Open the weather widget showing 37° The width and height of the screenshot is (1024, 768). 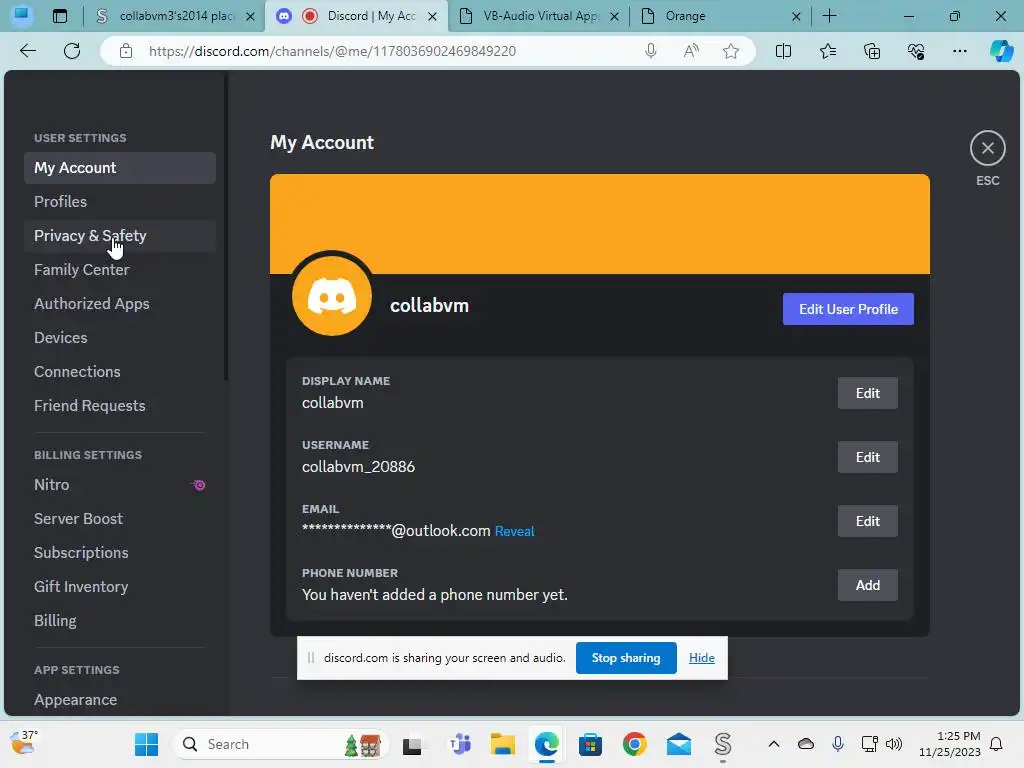pyautogui.click(x=24, y=743)
